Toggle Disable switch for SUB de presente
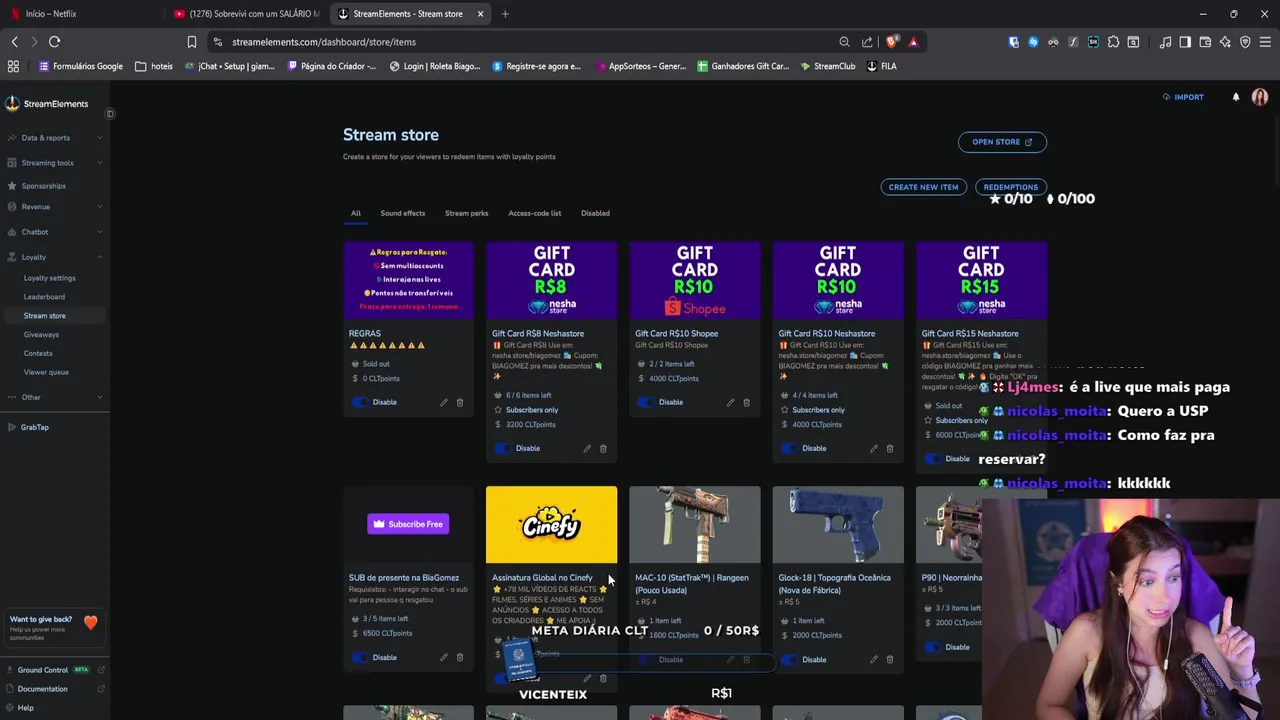Viewport: 1280px width, 720px height. point(361,657)
